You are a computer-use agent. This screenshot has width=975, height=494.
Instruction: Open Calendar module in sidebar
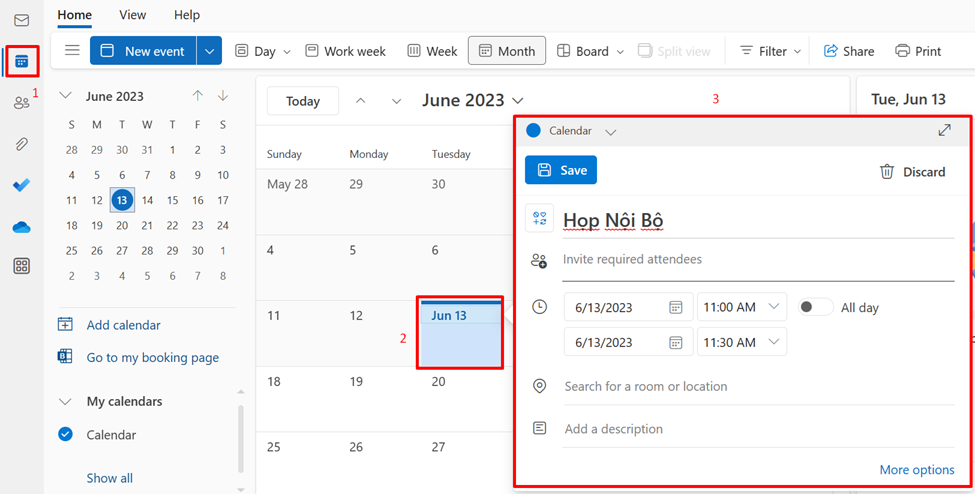[x=22, y=62]
